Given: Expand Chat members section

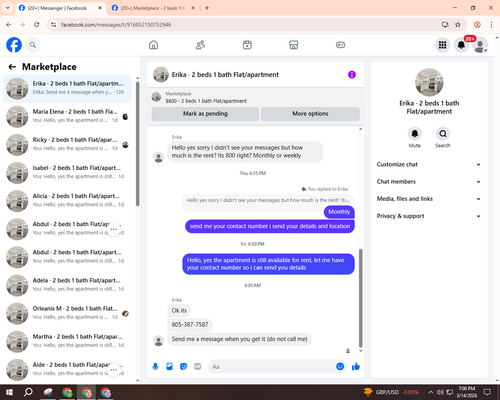Looking at the screenshot, I should 429,182.
